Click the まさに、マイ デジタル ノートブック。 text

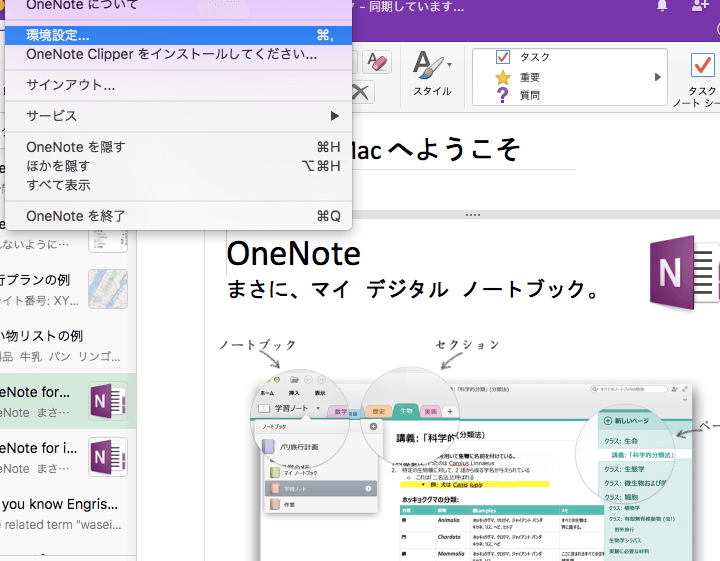[x=413, y=289]
